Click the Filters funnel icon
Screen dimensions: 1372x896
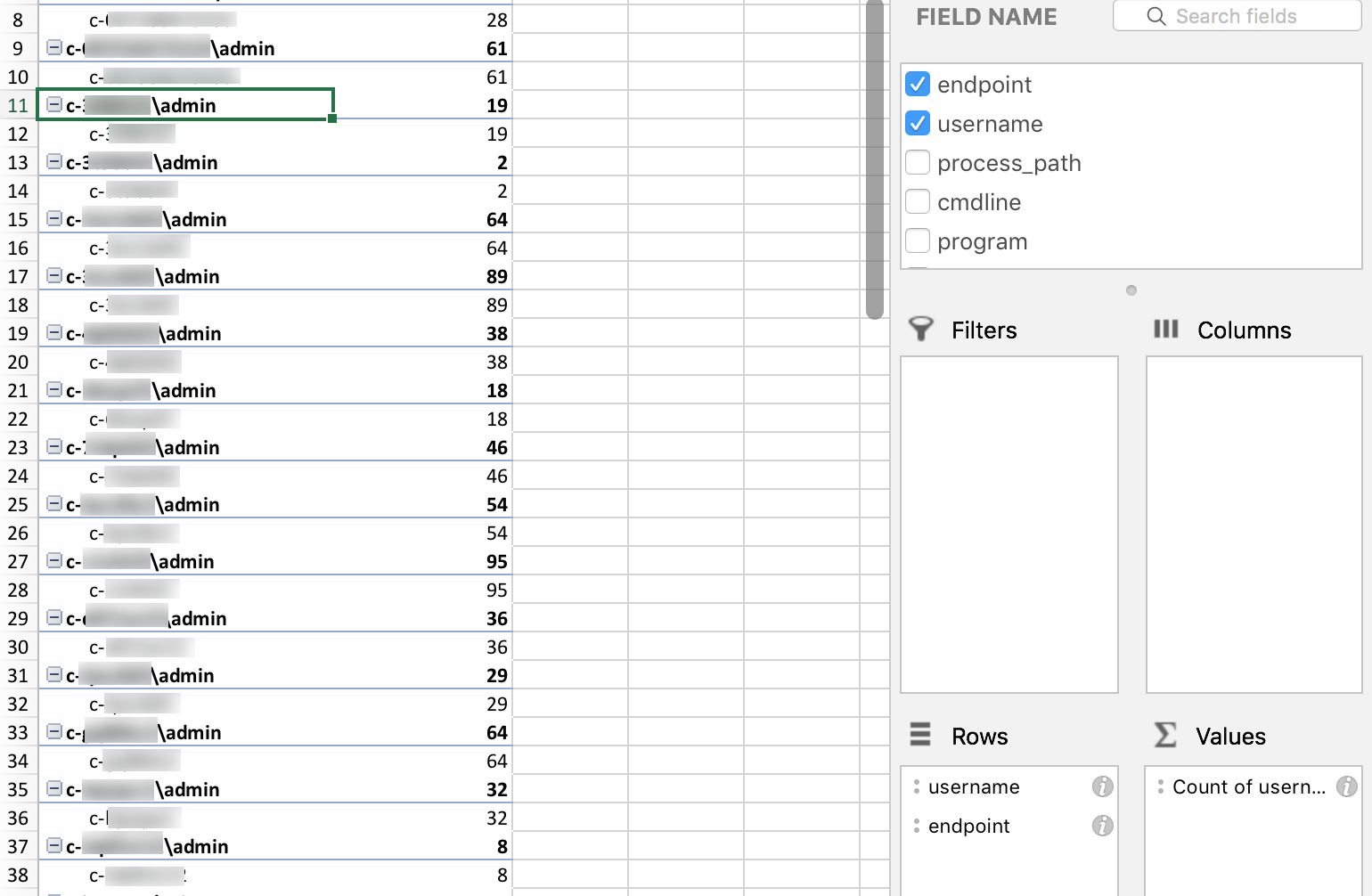point(921,330)
